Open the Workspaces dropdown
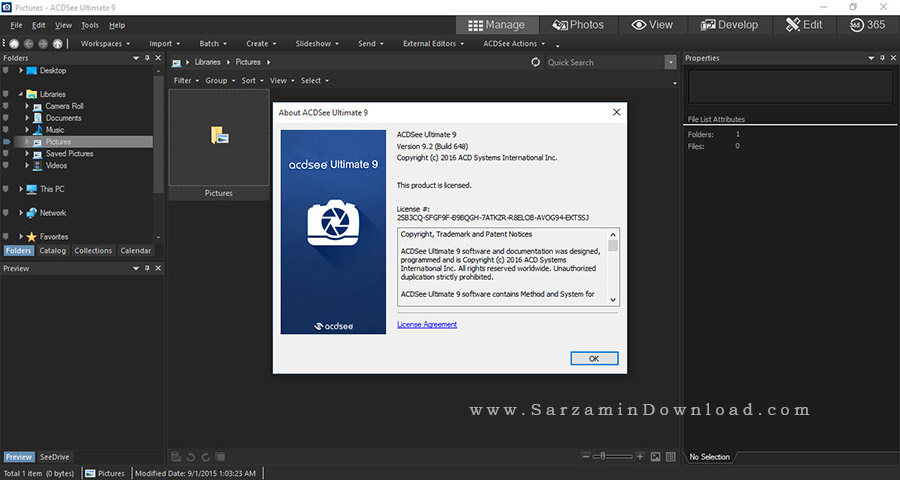 pos(105,44)
